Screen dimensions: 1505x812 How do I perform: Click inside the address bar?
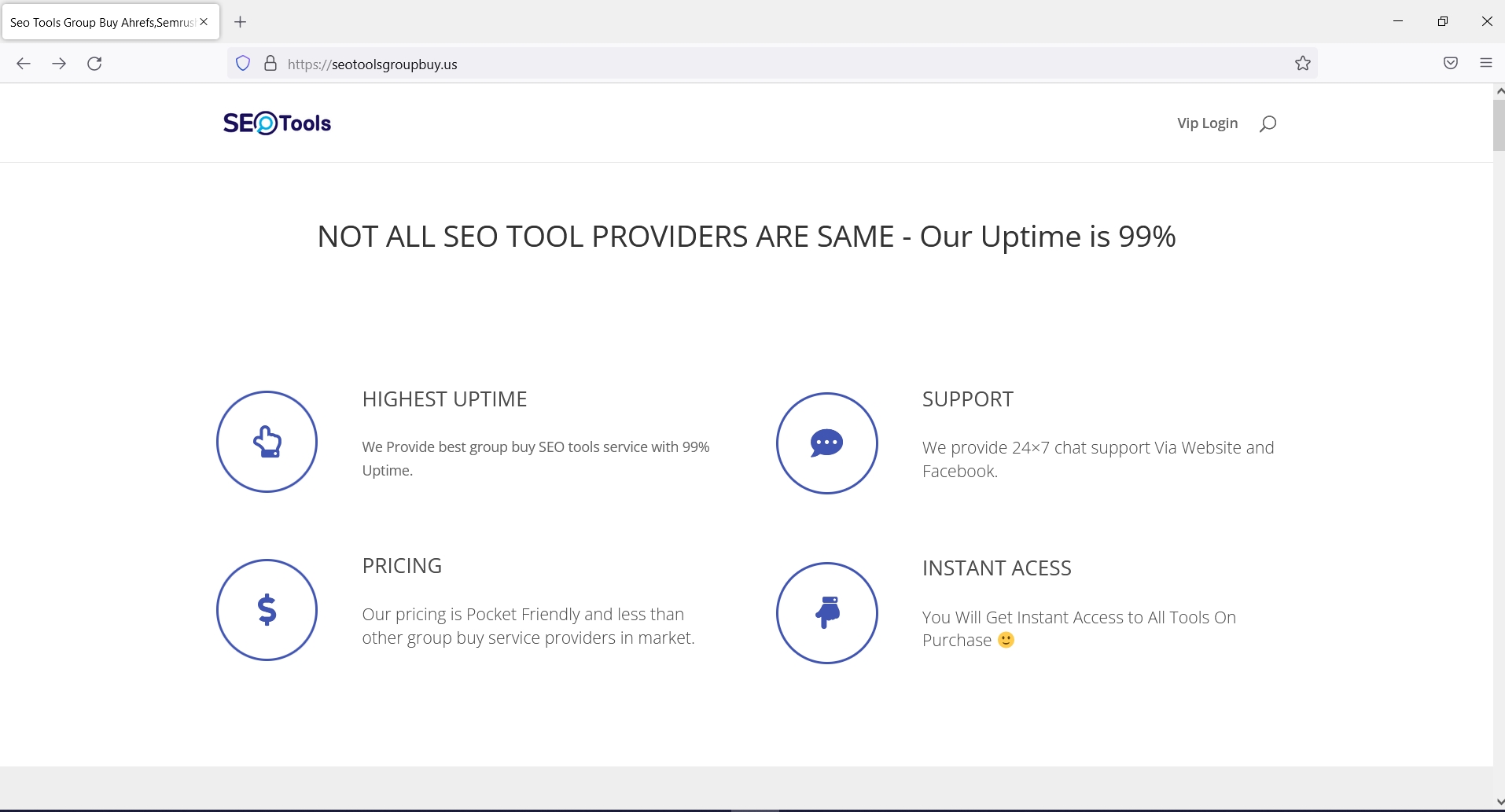[x=550, y=64]
